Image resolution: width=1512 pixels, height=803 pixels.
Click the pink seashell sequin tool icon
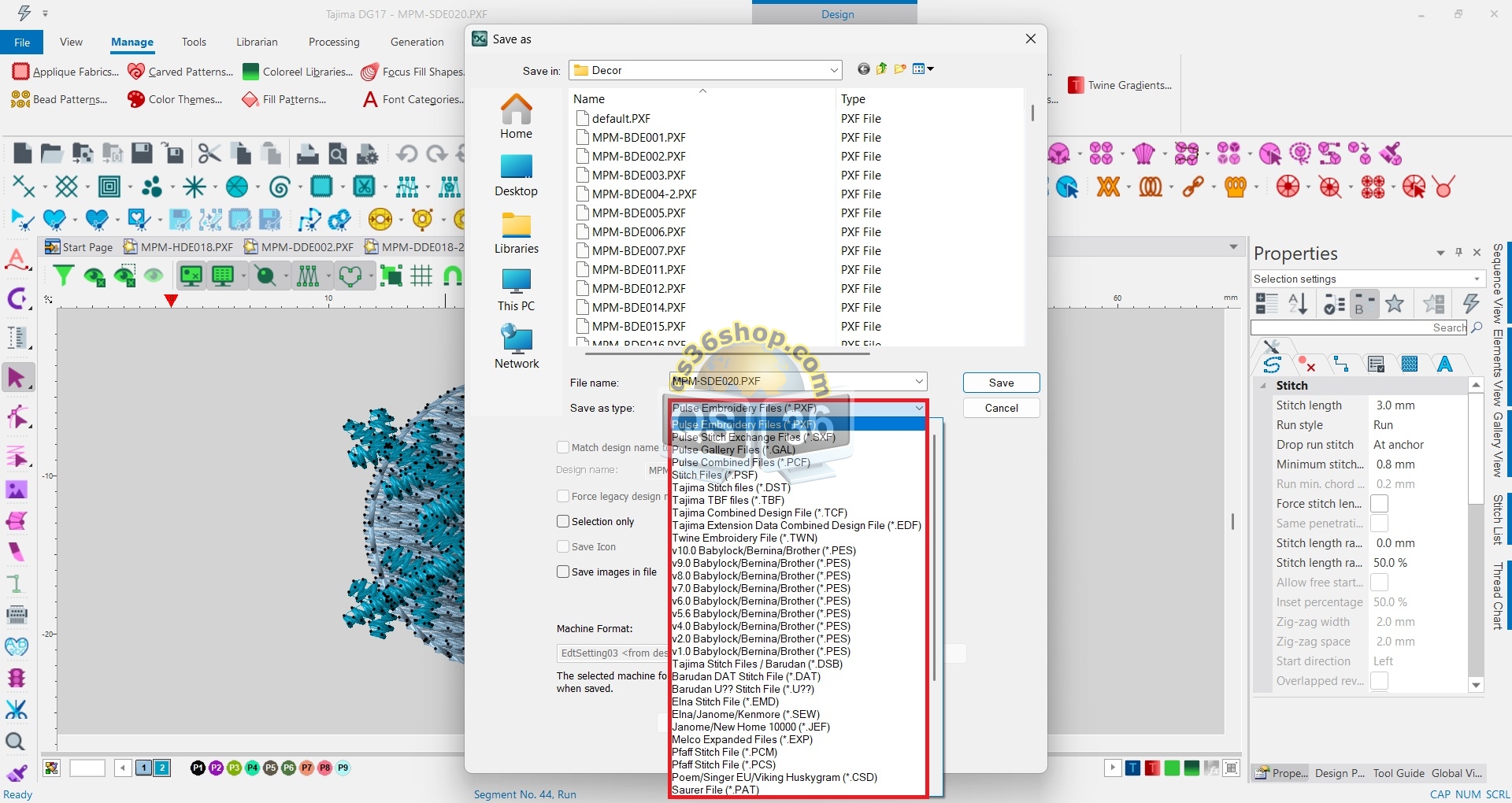[x=1143, y=154]
